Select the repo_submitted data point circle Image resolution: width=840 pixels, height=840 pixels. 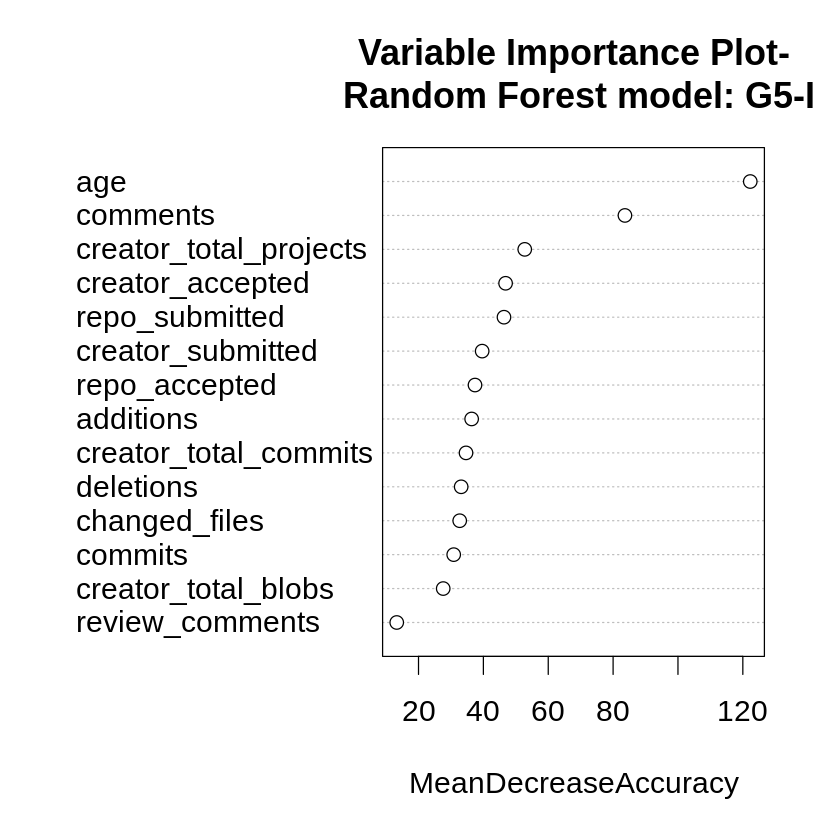(x=504, y=317)
